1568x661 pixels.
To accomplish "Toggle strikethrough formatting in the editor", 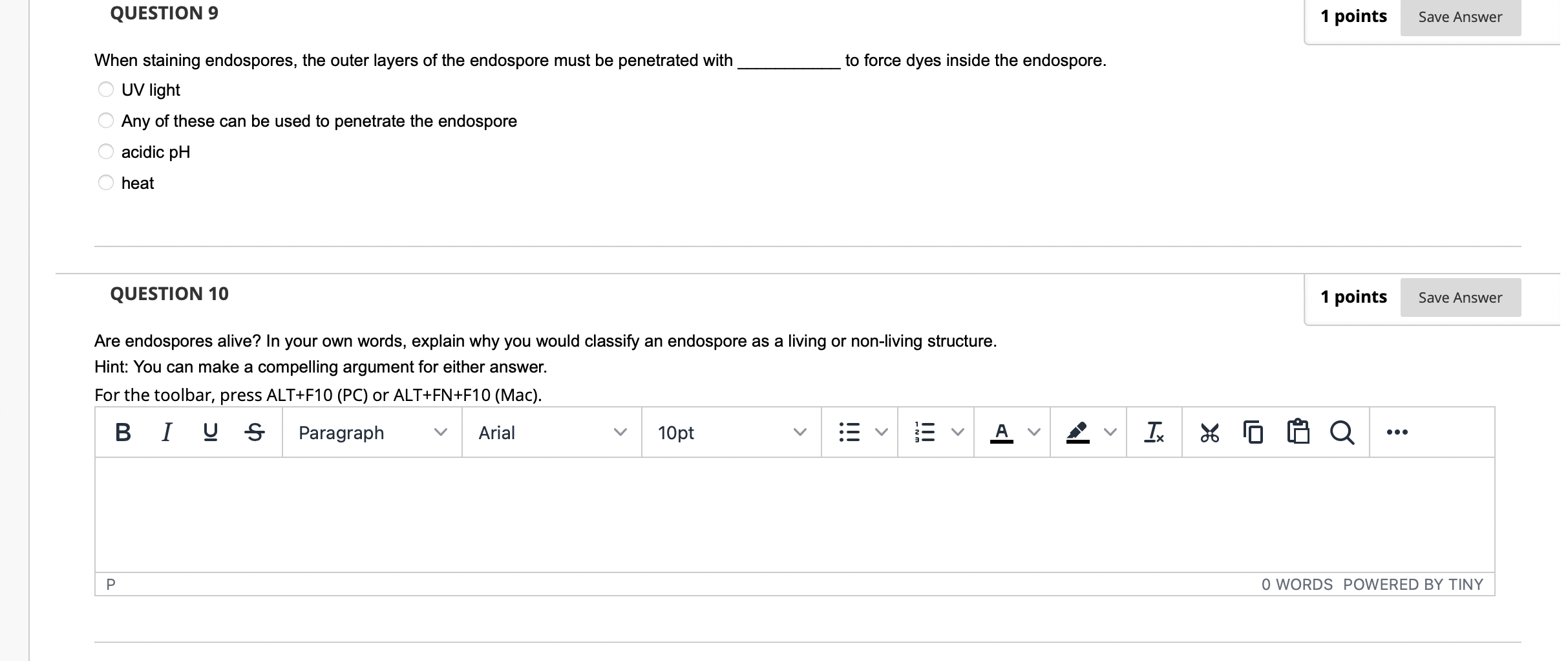I will pyautogui.click(x=255, y=432).
